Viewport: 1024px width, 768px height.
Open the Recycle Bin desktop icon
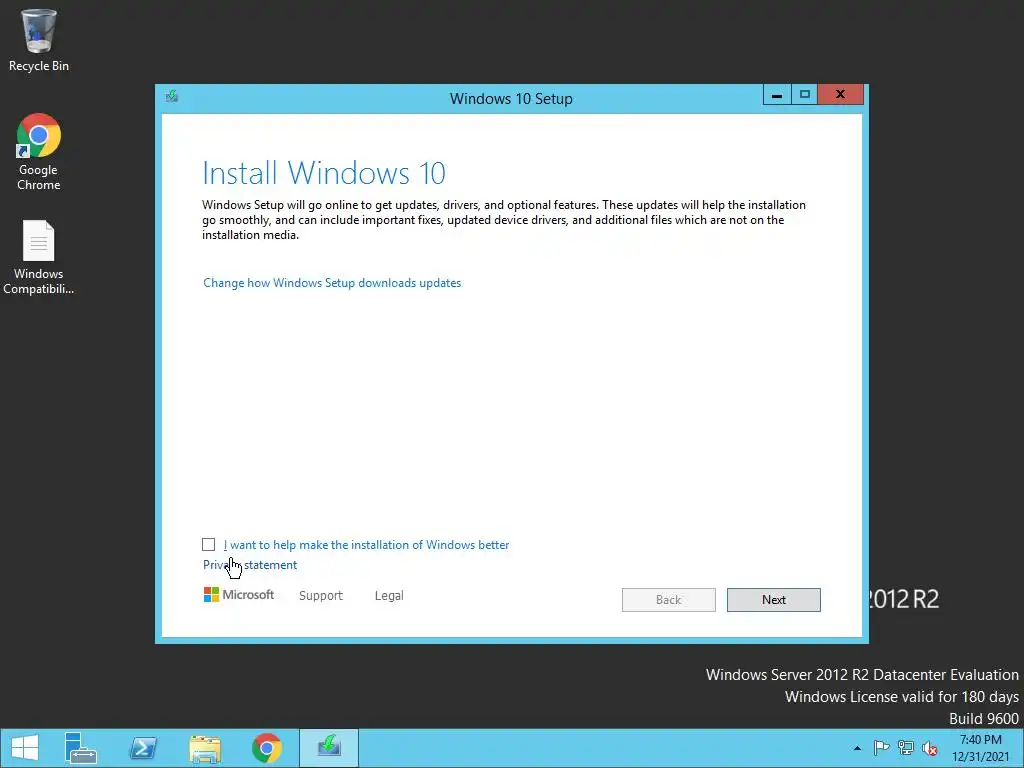39,39
